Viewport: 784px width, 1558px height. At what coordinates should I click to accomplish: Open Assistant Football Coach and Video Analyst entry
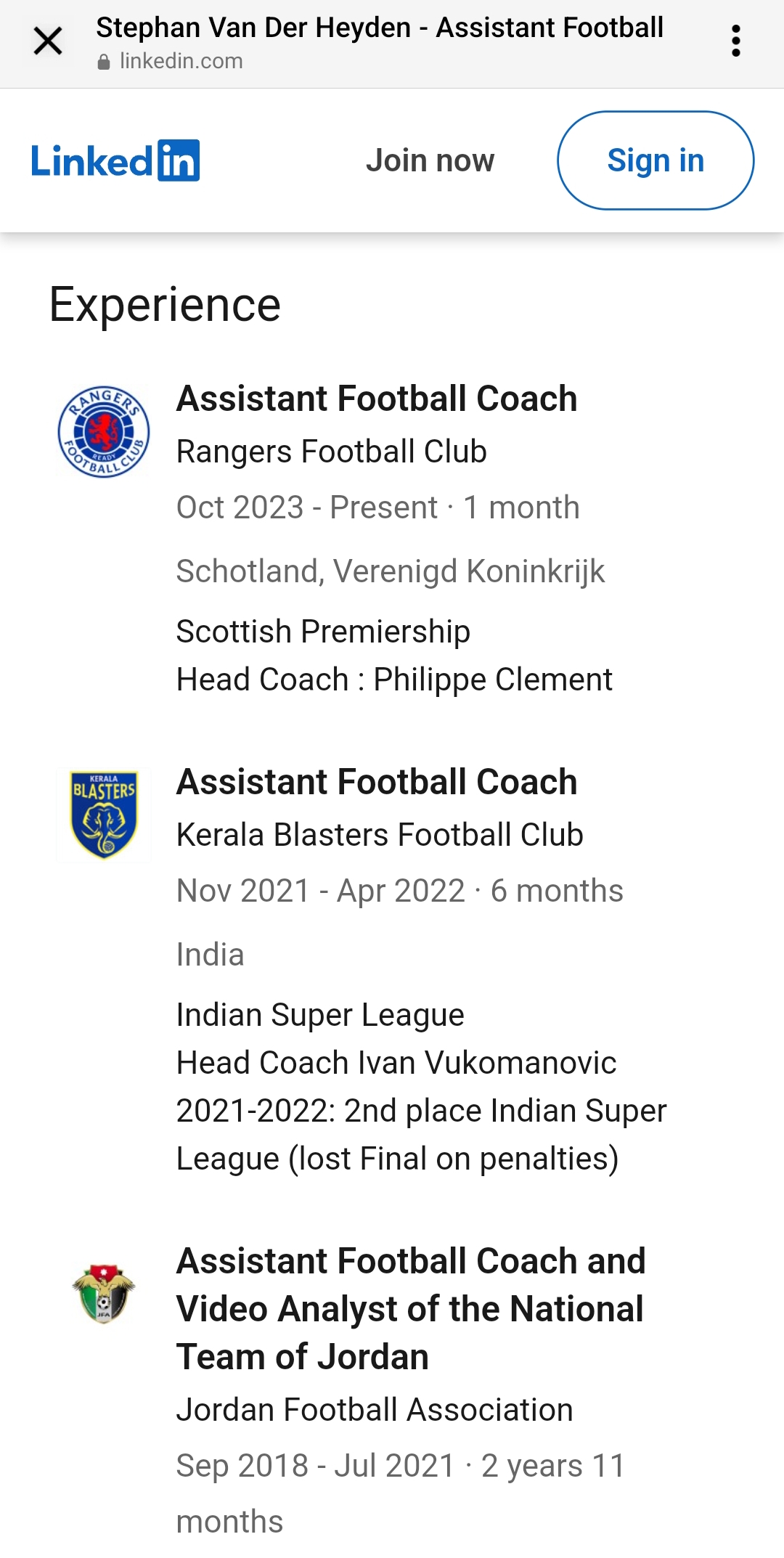[x=411, y=1309]
